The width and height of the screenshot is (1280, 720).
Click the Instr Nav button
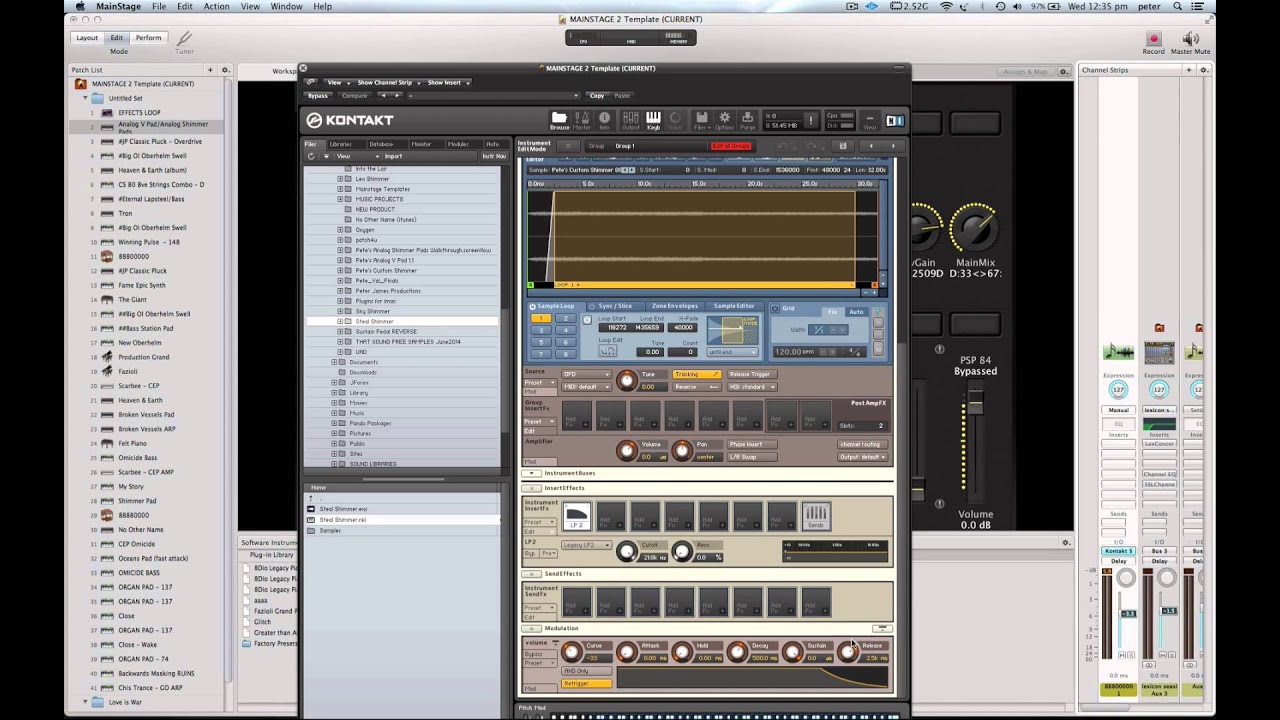coord(494,156)
